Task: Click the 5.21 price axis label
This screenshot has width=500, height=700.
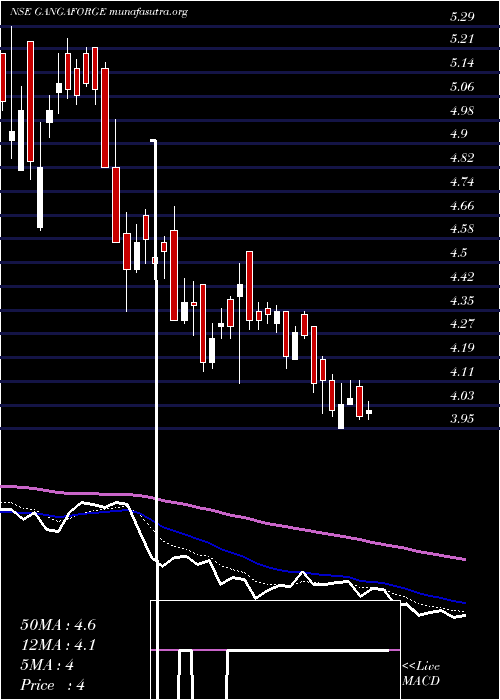Action: (x=462, y=39)
